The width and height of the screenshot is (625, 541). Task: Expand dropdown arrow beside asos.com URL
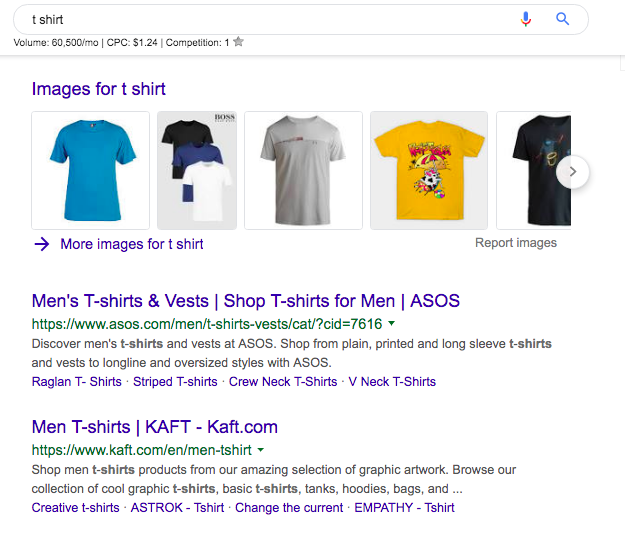(x=391, y=323)
